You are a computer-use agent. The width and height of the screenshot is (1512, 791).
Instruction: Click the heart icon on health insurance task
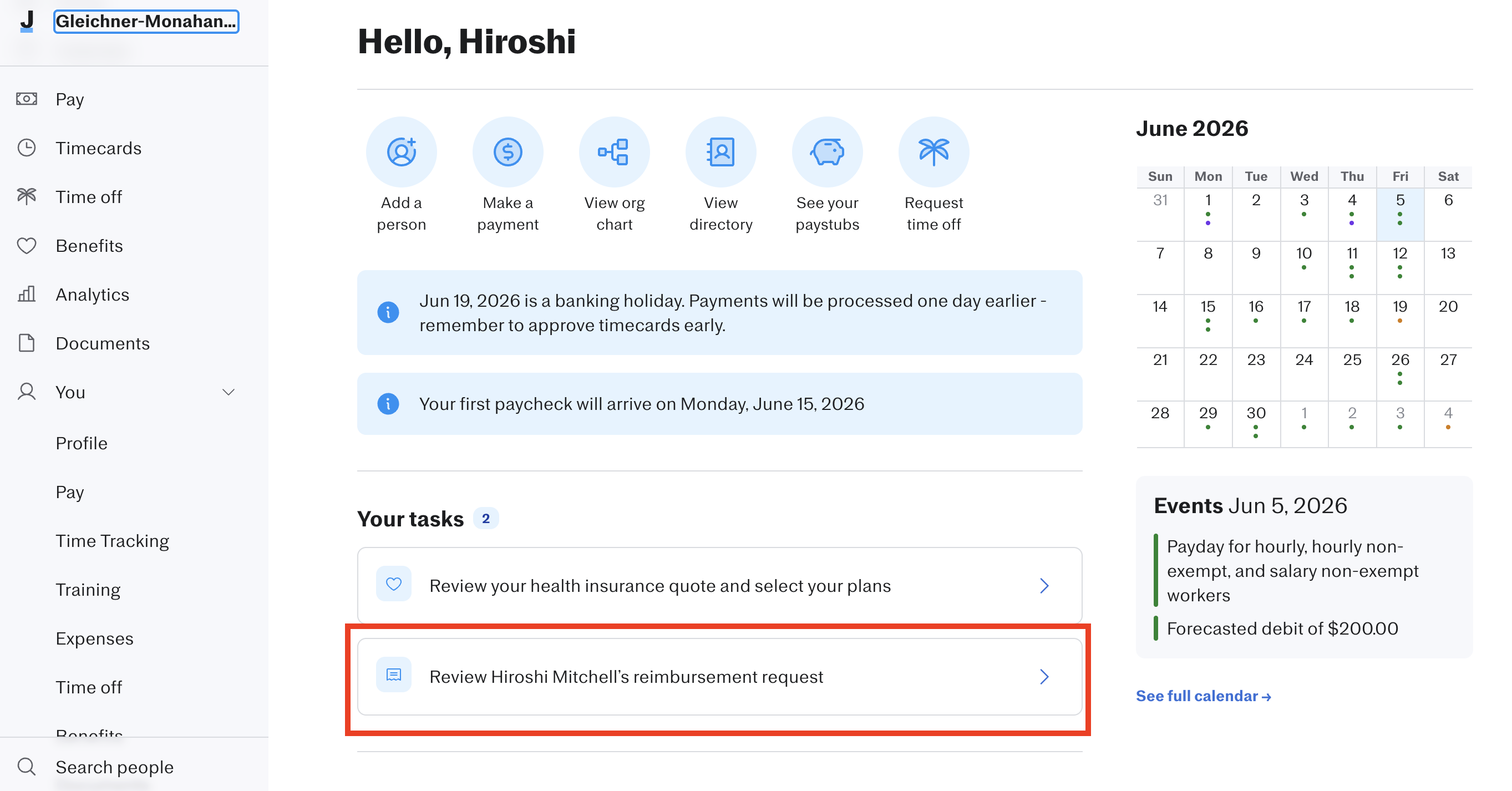click(394, 584)
